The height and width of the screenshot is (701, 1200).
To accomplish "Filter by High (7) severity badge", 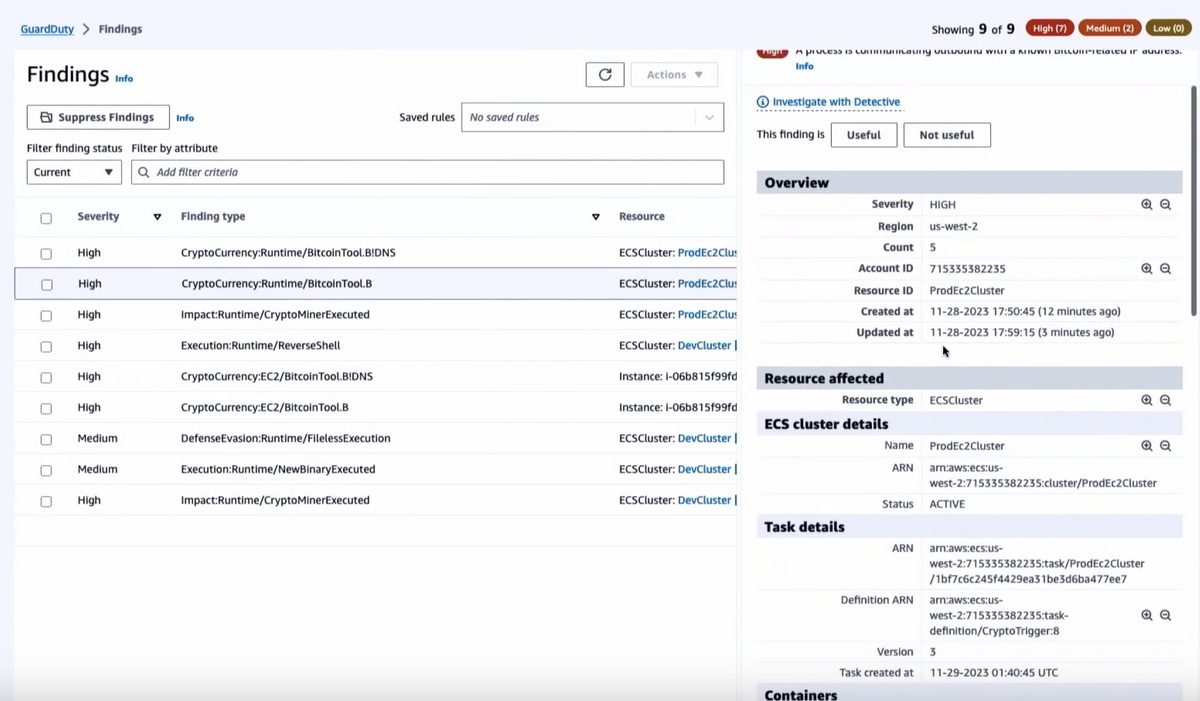I will tap(1051, 29).
